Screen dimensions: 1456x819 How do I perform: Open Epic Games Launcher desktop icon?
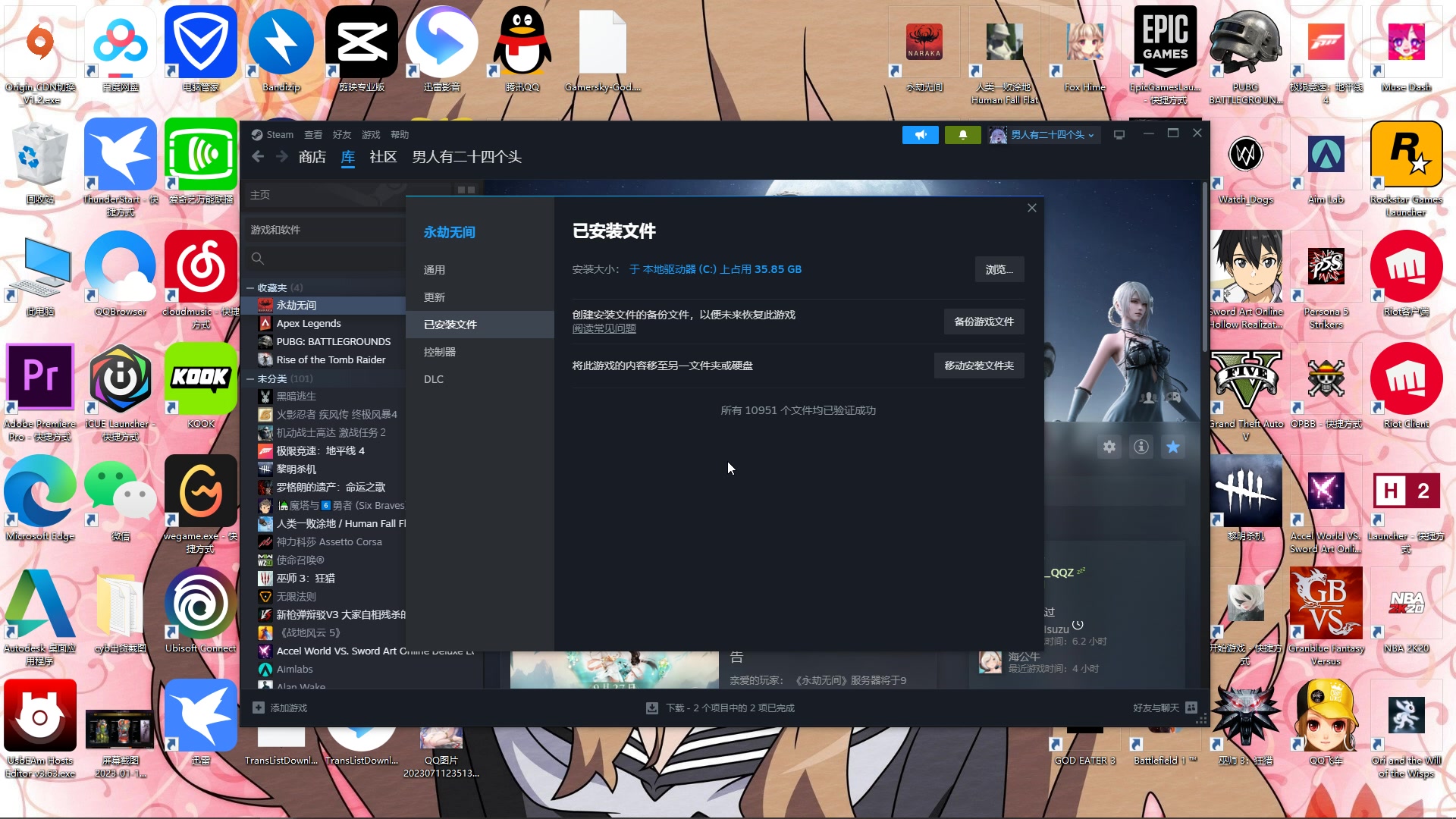pos(1166,55)
